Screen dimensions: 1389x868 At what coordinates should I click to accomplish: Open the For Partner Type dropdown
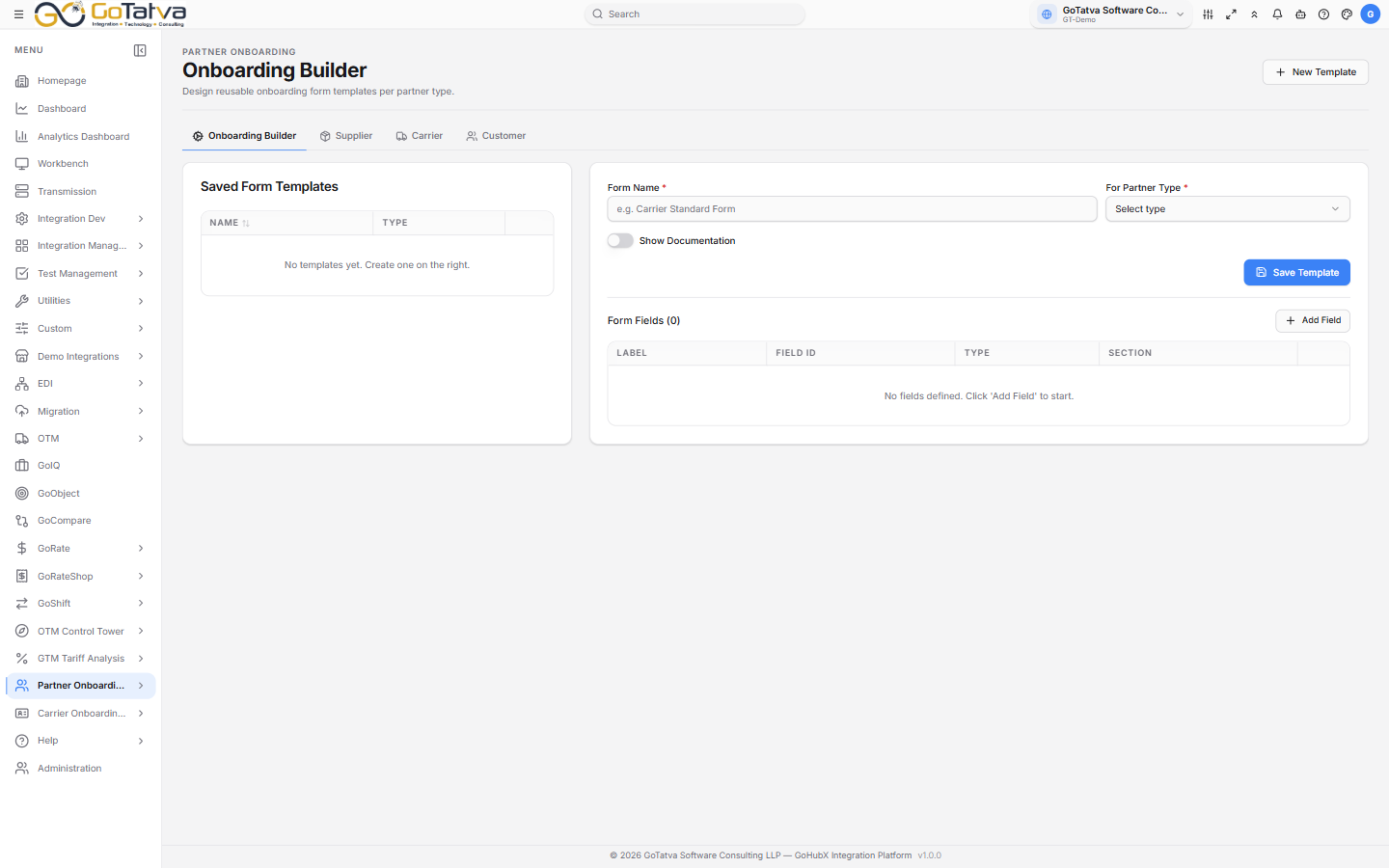point(1227,209)
